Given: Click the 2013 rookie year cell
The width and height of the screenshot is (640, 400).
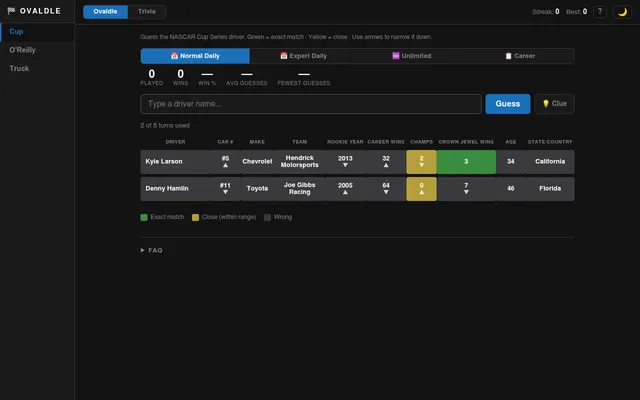Looking at the screenshot, I should click(345, 162).
